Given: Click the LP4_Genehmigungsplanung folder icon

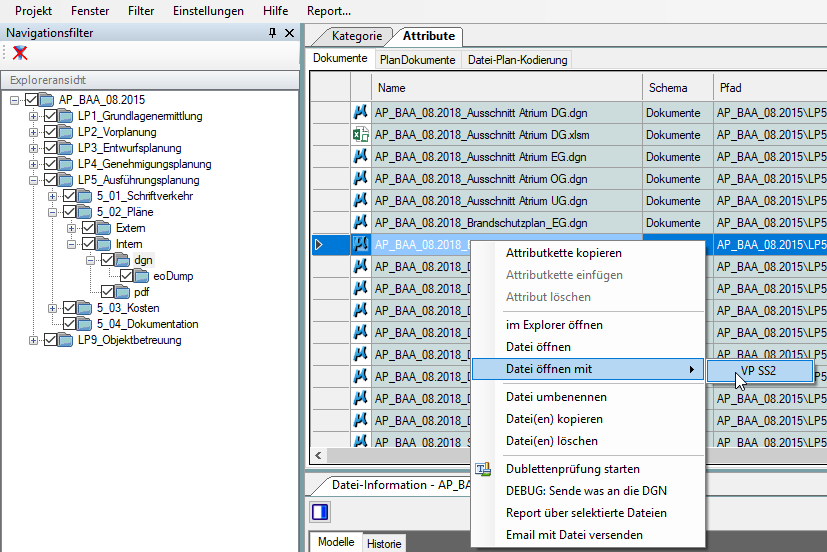Looking at the screenshot, I should pyautogui.click(x=66, y=164).
